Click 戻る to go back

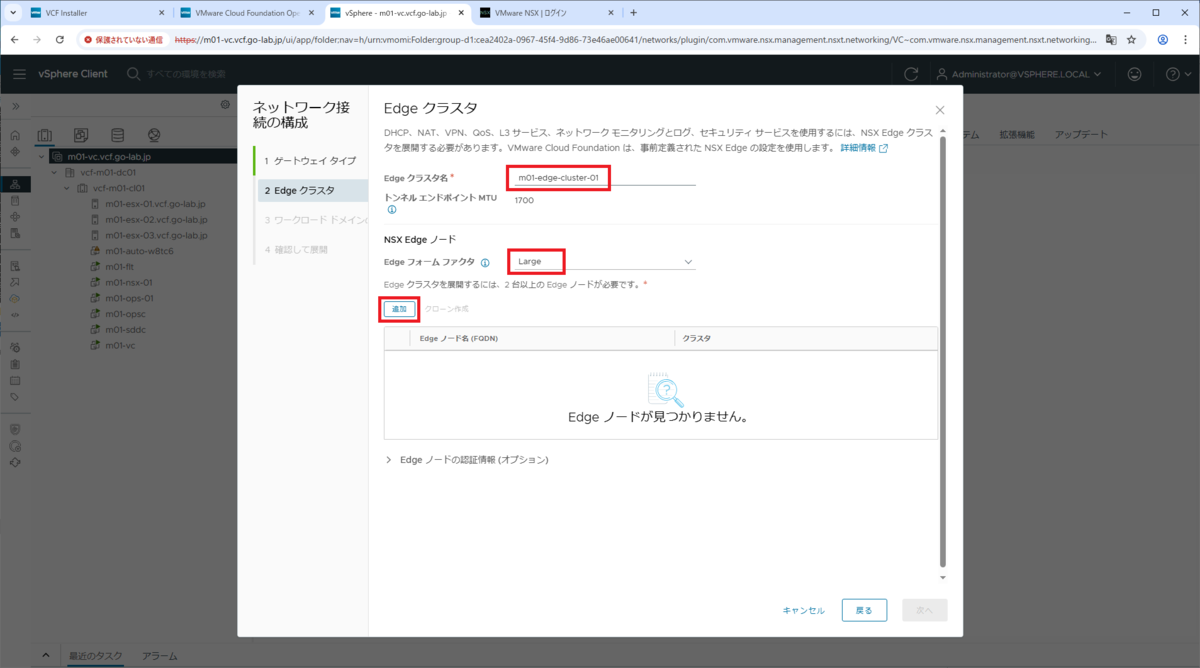pyautogui.click(x=864, y=610)
